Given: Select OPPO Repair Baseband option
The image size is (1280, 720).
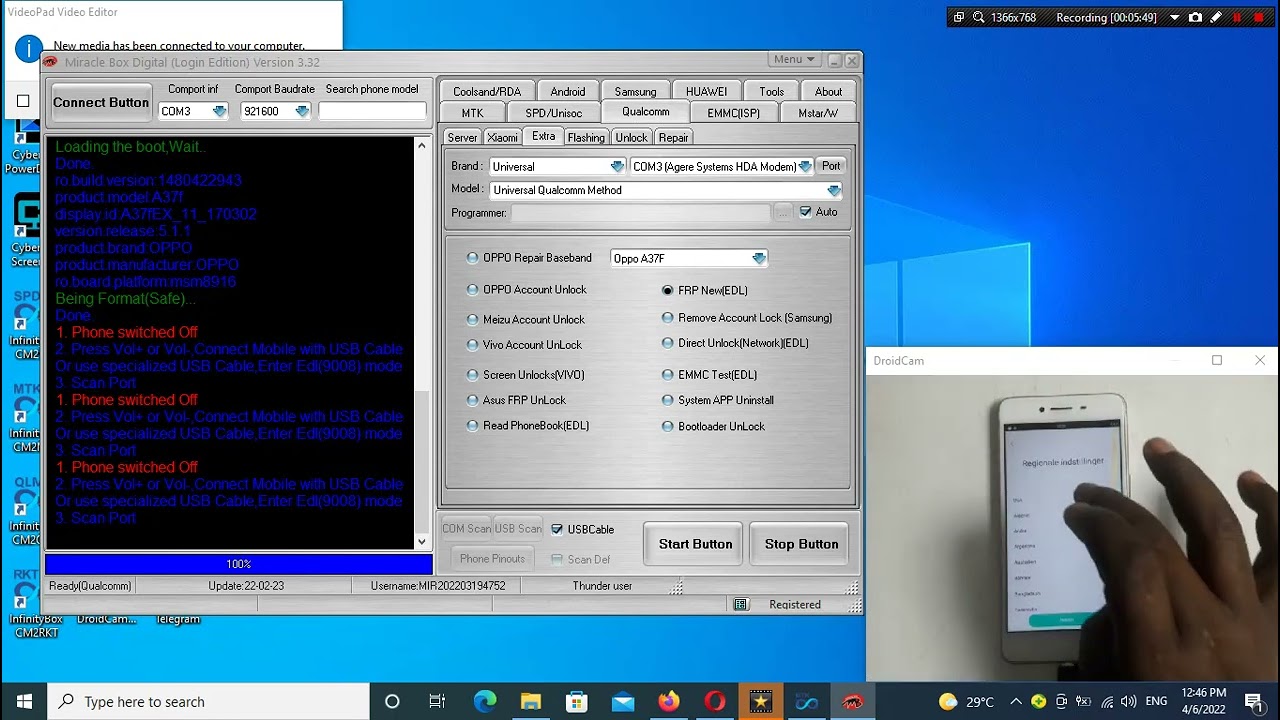Looking at the screenshot, I should [x=529, y=258].
